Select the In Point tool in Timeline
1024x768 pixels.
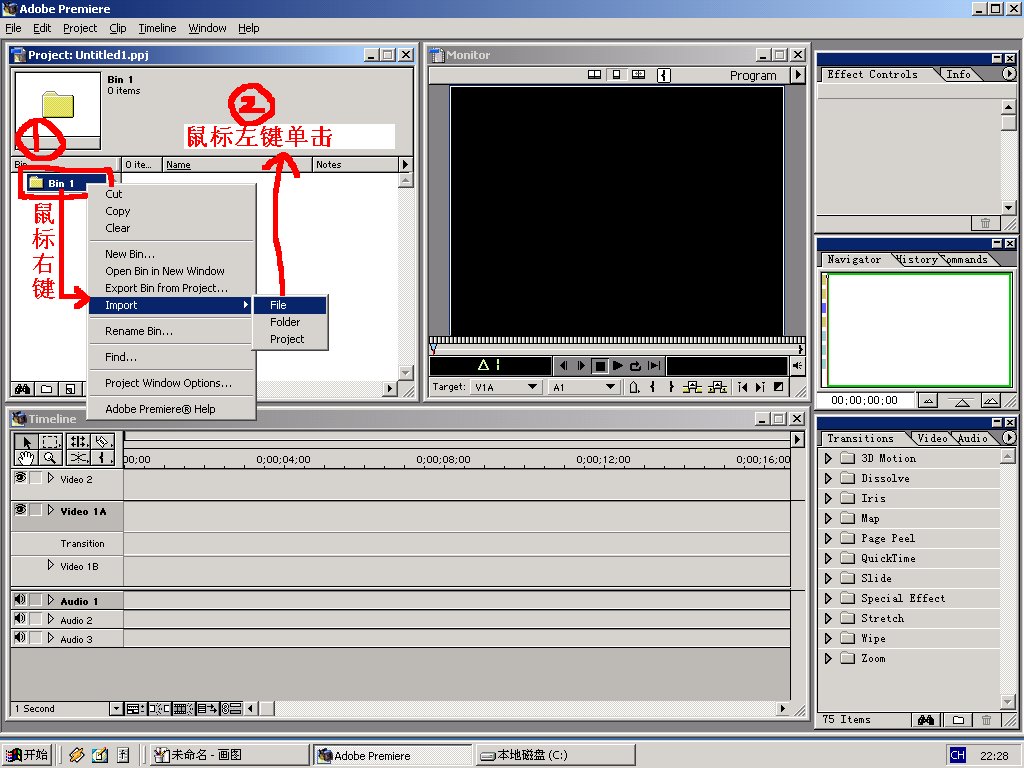tap(103, 458)
